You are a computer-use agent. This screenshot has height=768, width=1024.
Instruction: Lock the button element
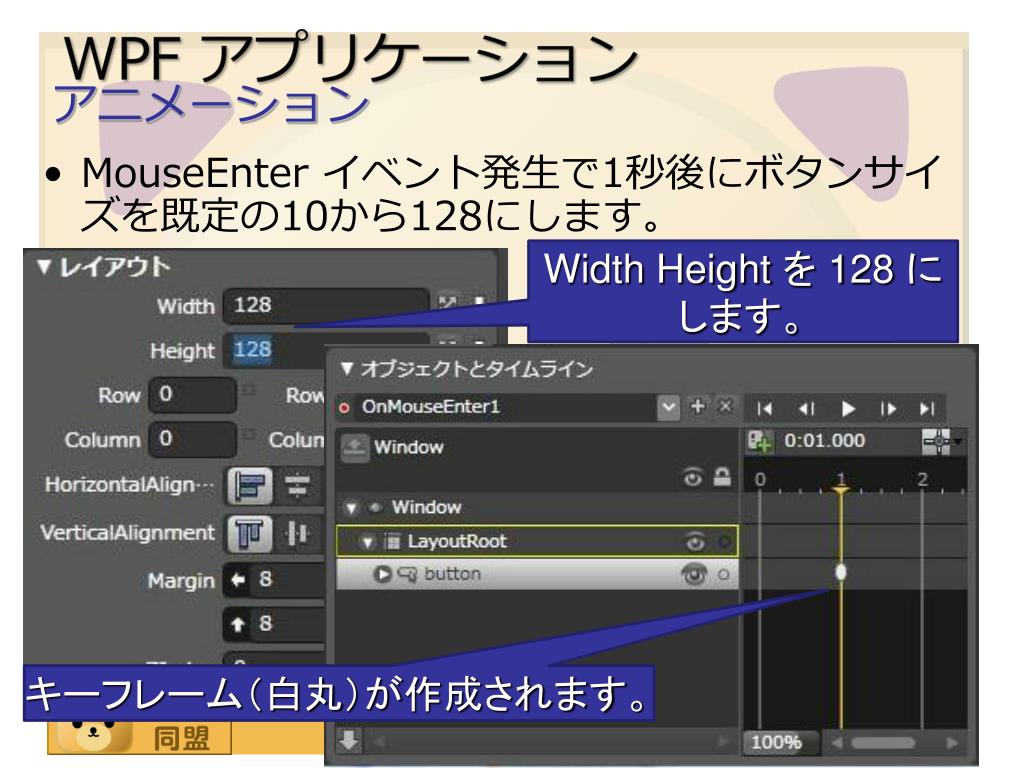(723, 575)
